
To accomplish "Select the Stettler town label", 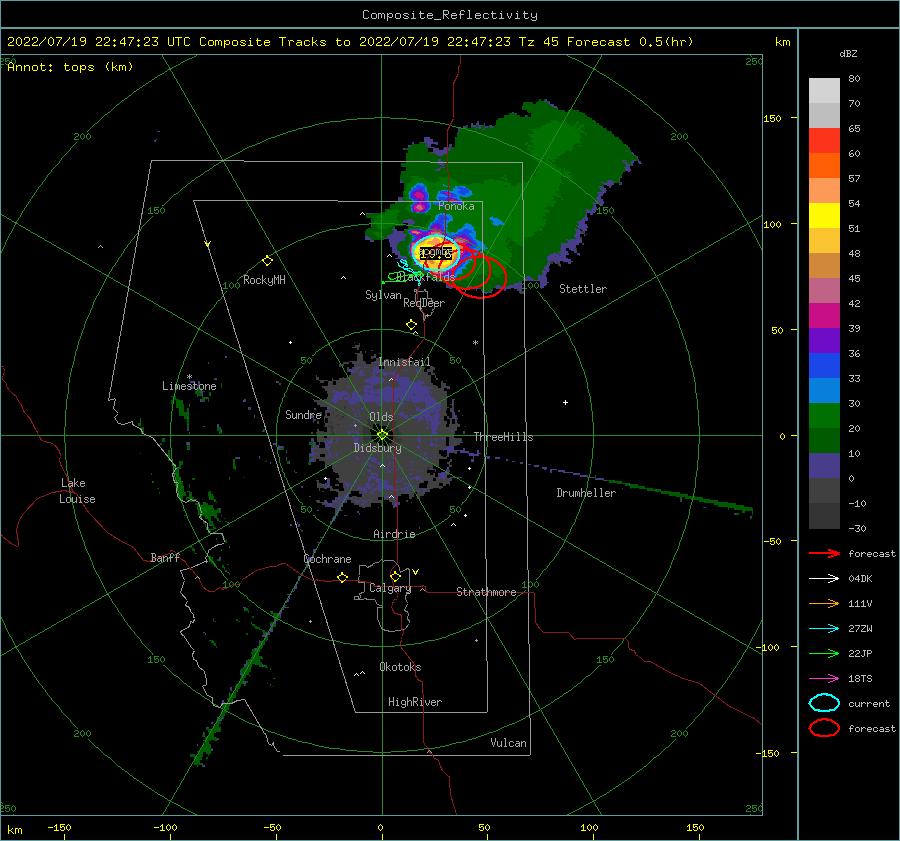I will [583, 289].
